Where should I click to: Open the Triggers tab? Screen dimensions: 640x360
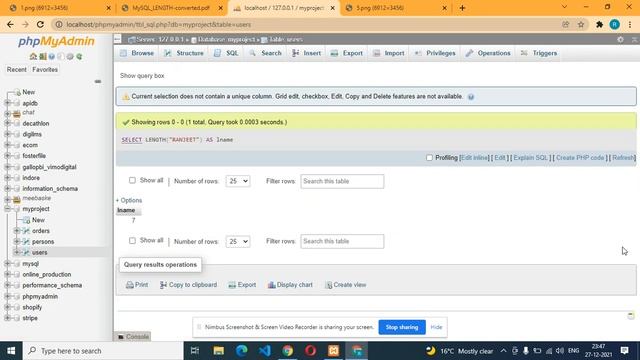point(539,53)
